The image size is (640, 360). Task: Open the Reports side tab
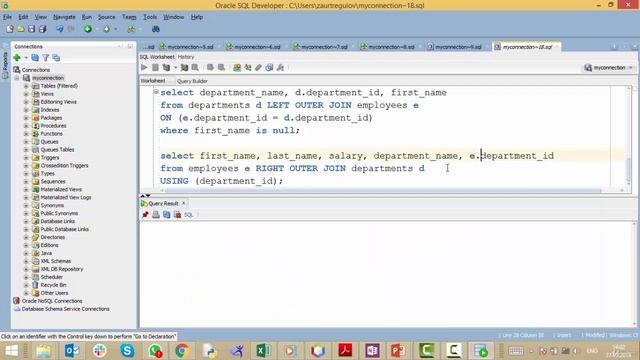(5, 64)
